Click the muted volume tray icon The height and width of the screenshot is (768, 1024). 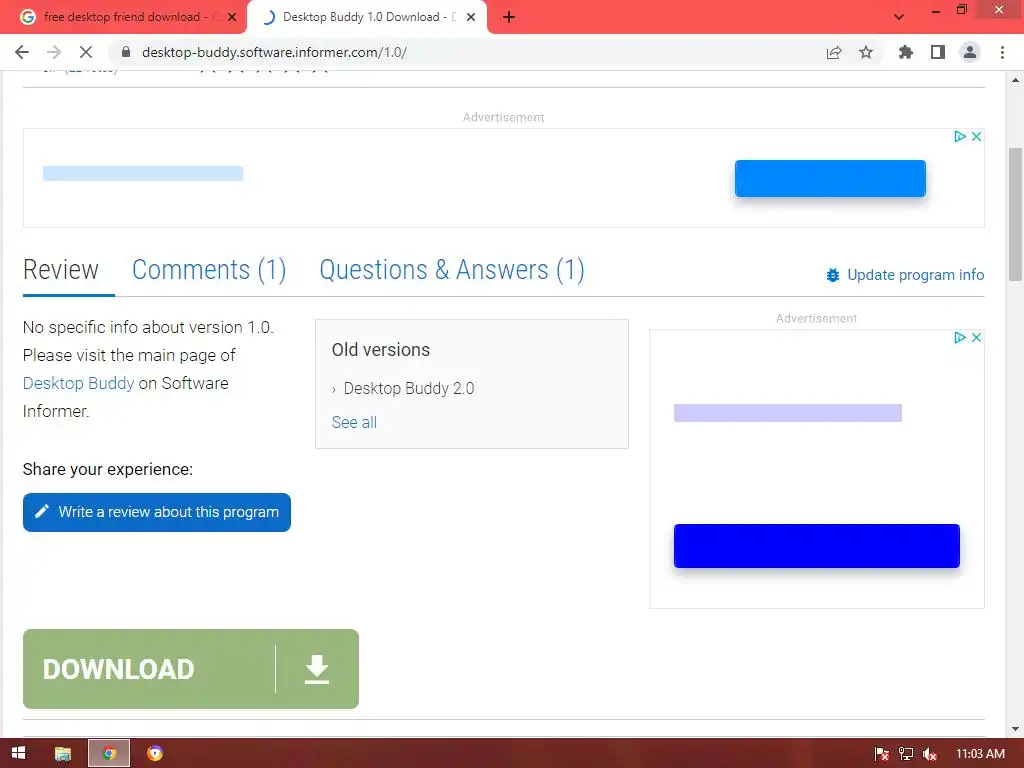pyautogui.click(x=930, y=754)
